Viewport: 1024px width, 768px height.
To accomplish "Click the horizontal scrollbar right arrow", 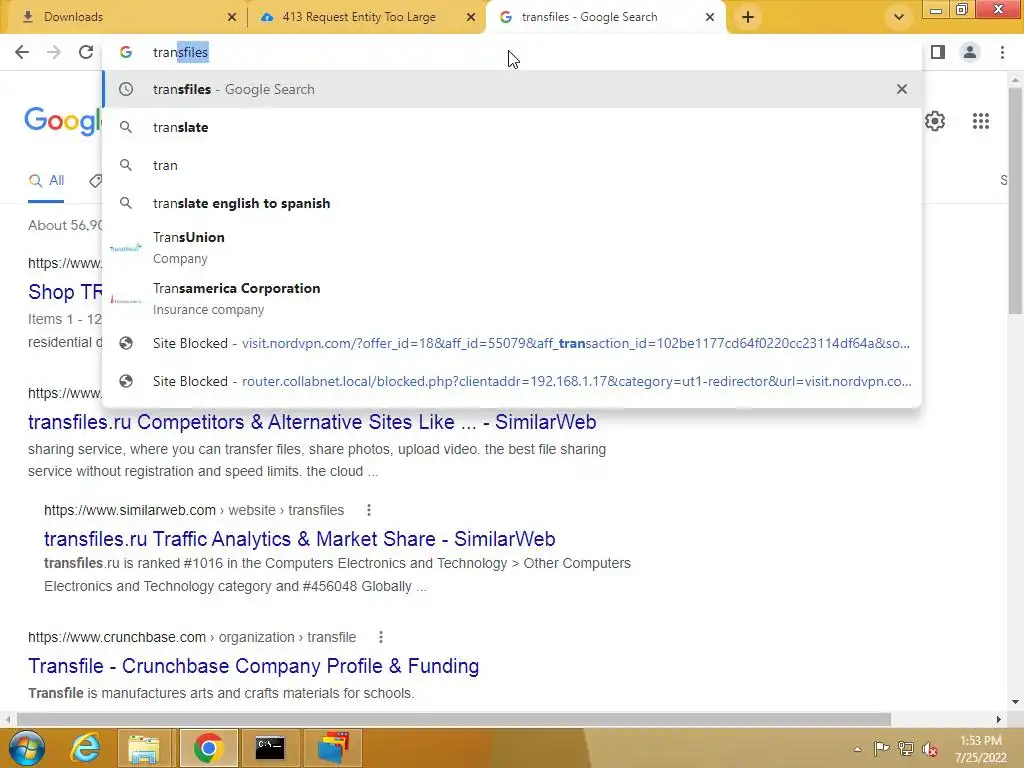I will point(999,720).
